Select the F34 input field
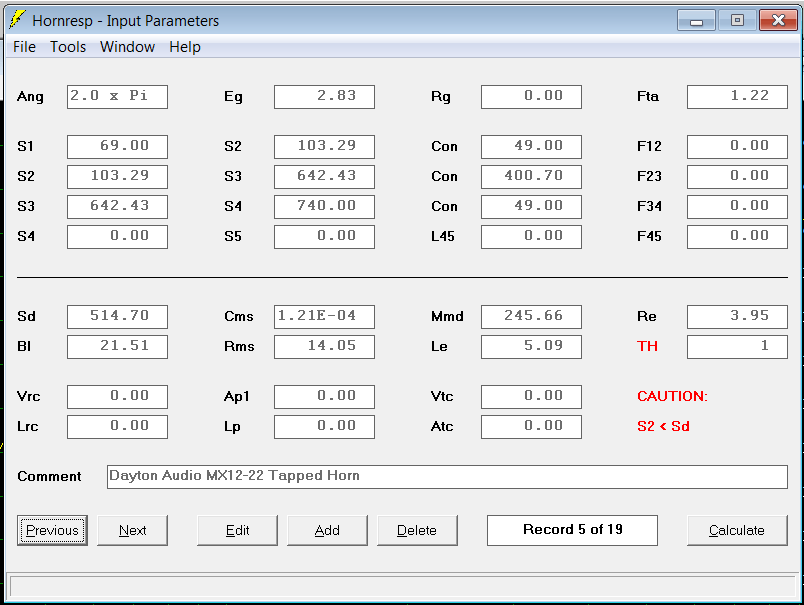 (x=737, y=207)
